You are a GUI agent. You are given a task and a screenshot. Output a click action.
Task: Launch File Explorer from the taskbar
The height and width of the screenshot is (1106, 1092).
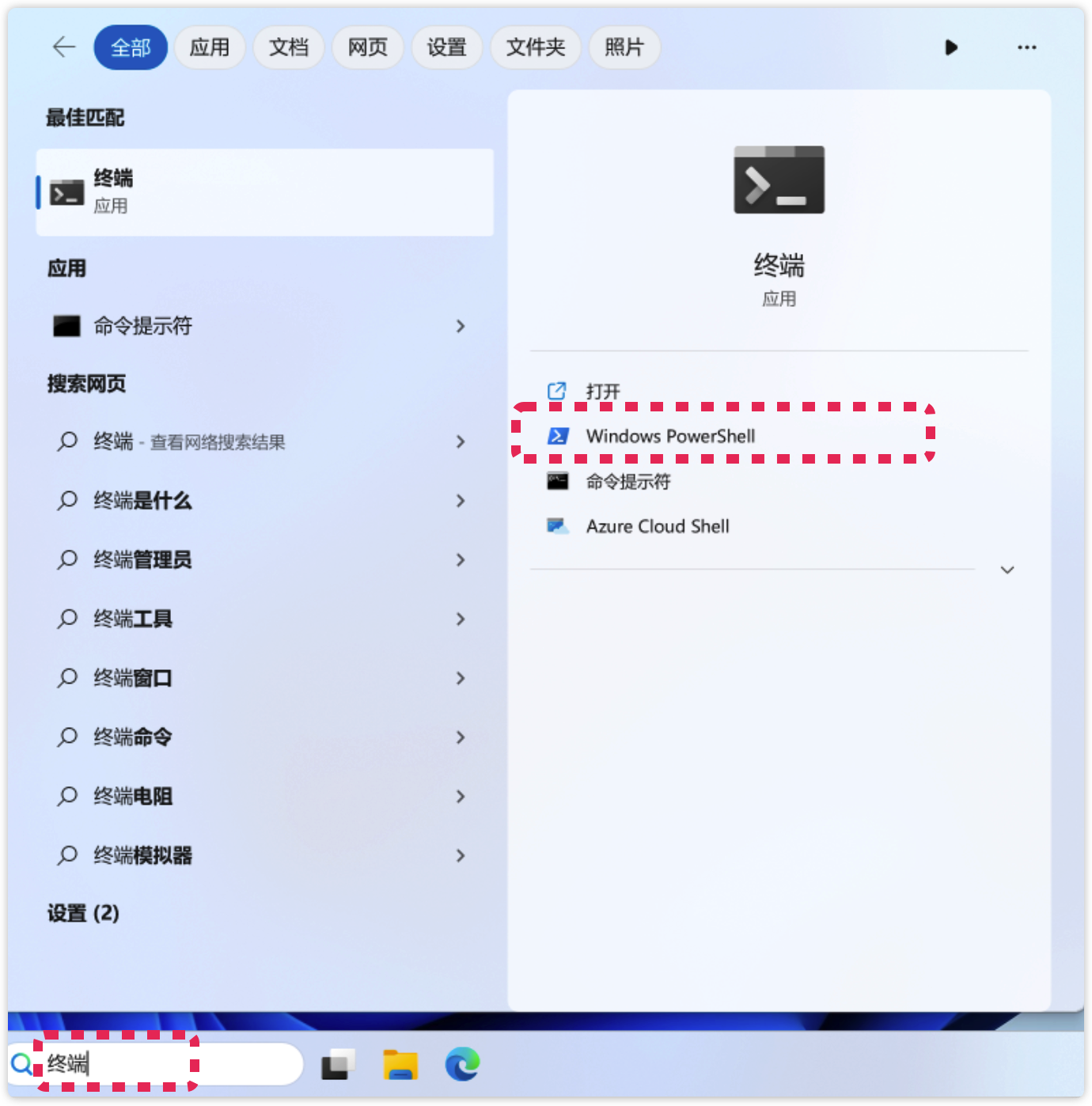coord(400,1064)
